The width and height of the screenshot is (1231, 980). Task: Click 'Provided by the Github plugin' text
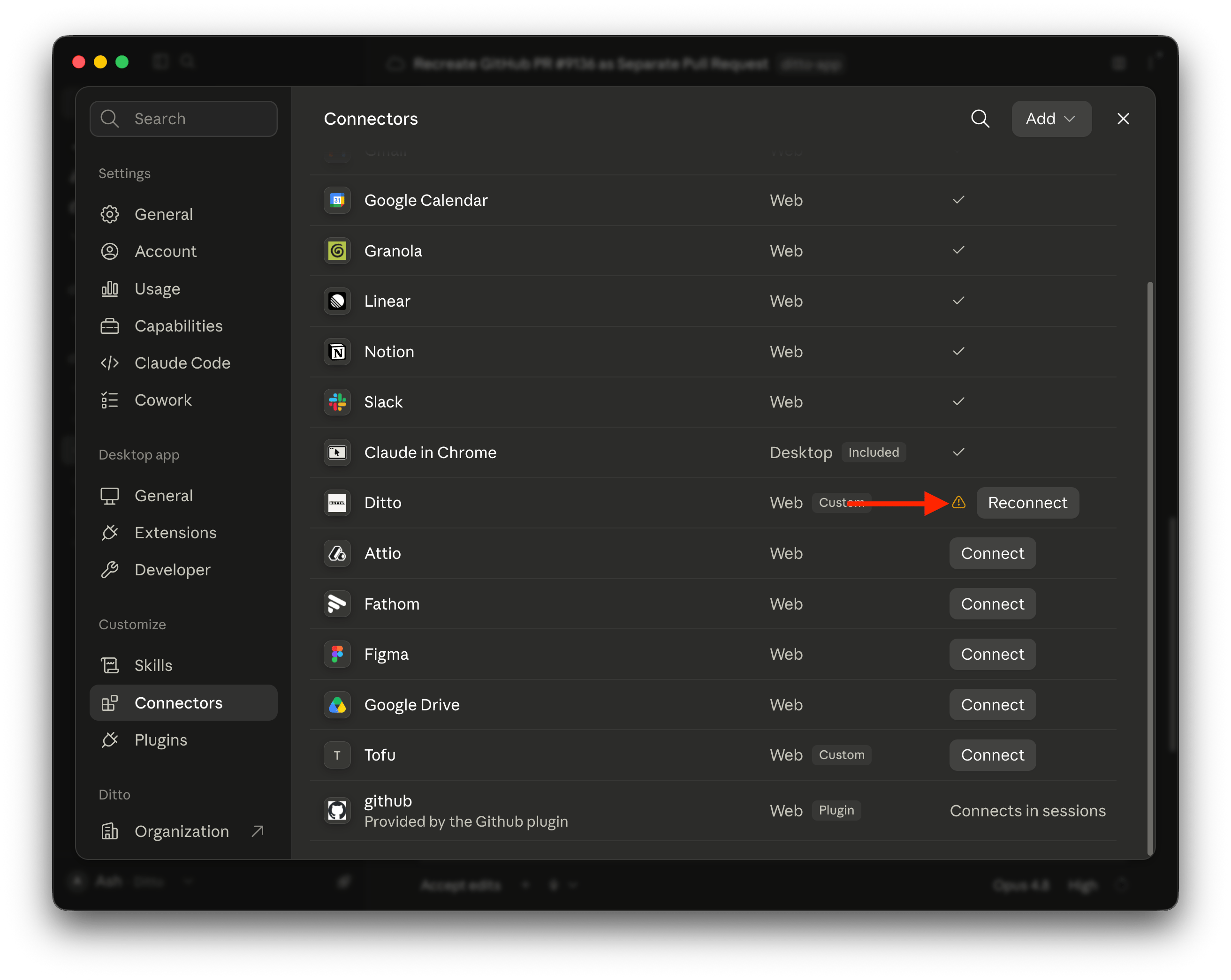click(x=466, y=822)
